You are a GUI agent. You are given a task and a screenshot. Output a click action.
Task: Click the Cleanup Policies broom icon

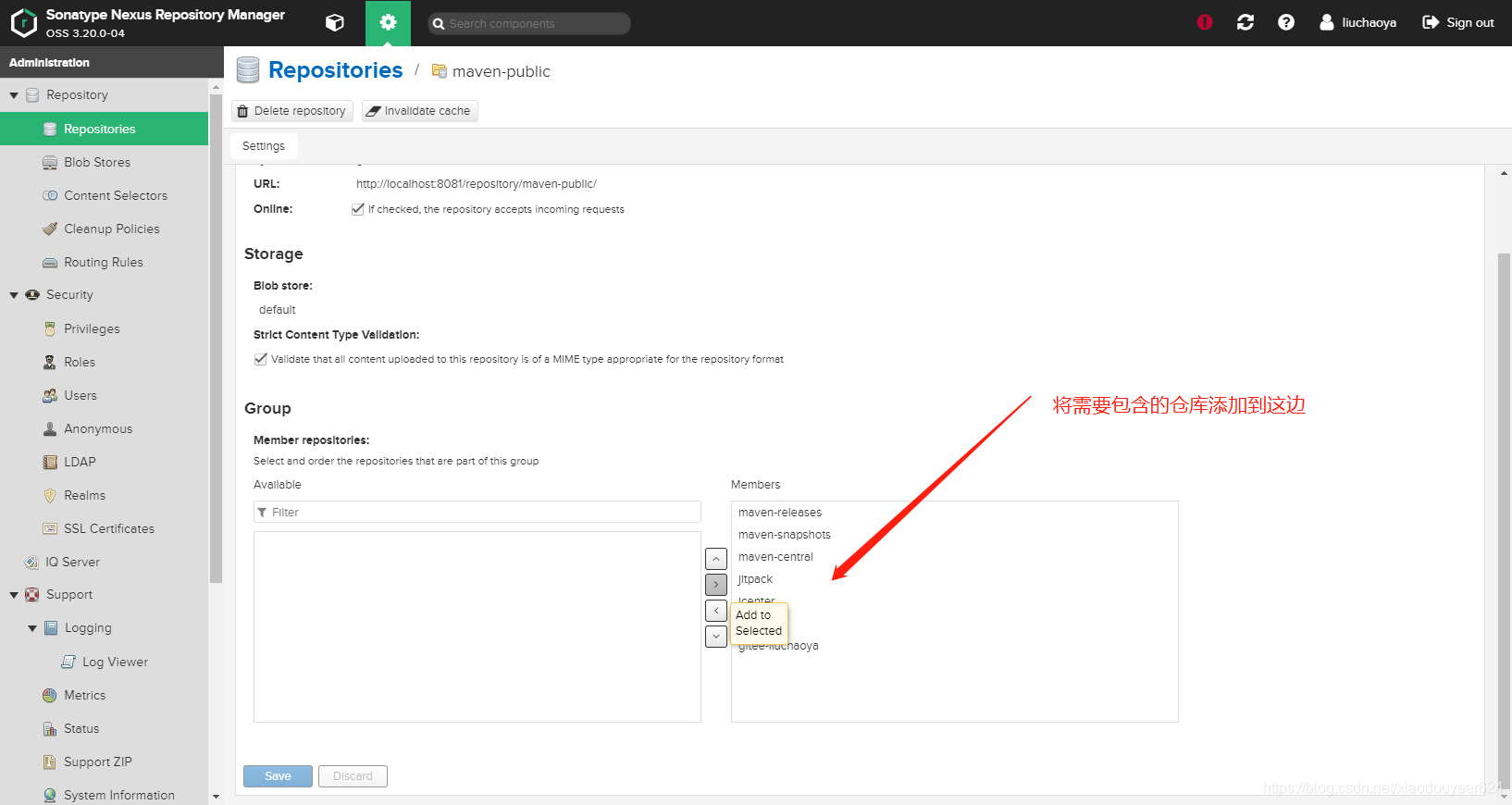50,229
